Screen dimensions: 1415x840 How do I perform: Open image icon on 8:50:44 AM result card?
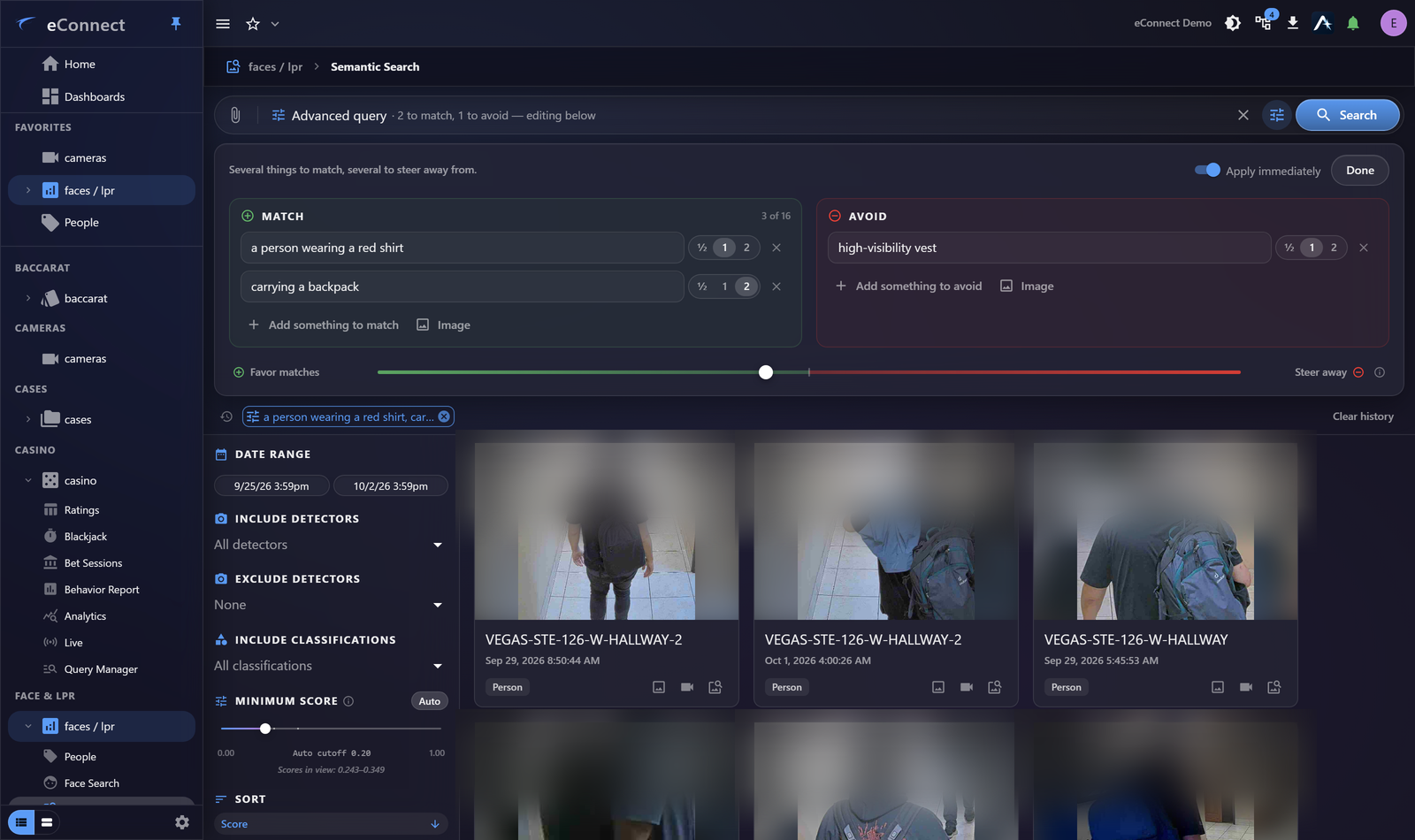tap(659, 687)
